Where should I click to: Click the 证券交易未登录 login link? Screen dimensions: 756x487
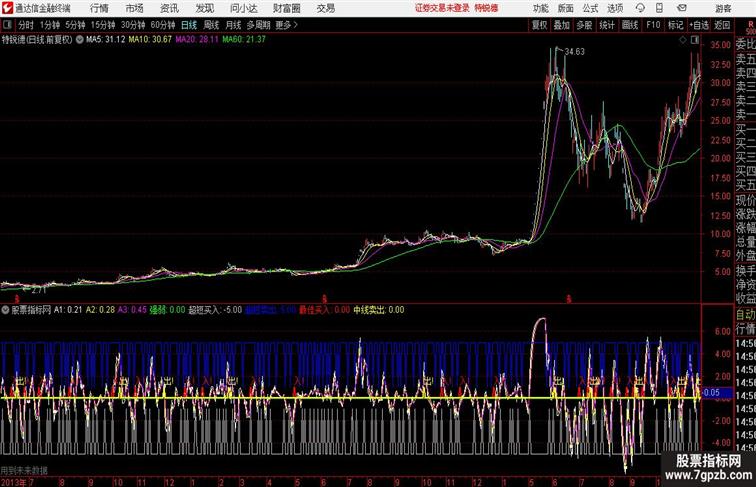[x=442, y=8]
